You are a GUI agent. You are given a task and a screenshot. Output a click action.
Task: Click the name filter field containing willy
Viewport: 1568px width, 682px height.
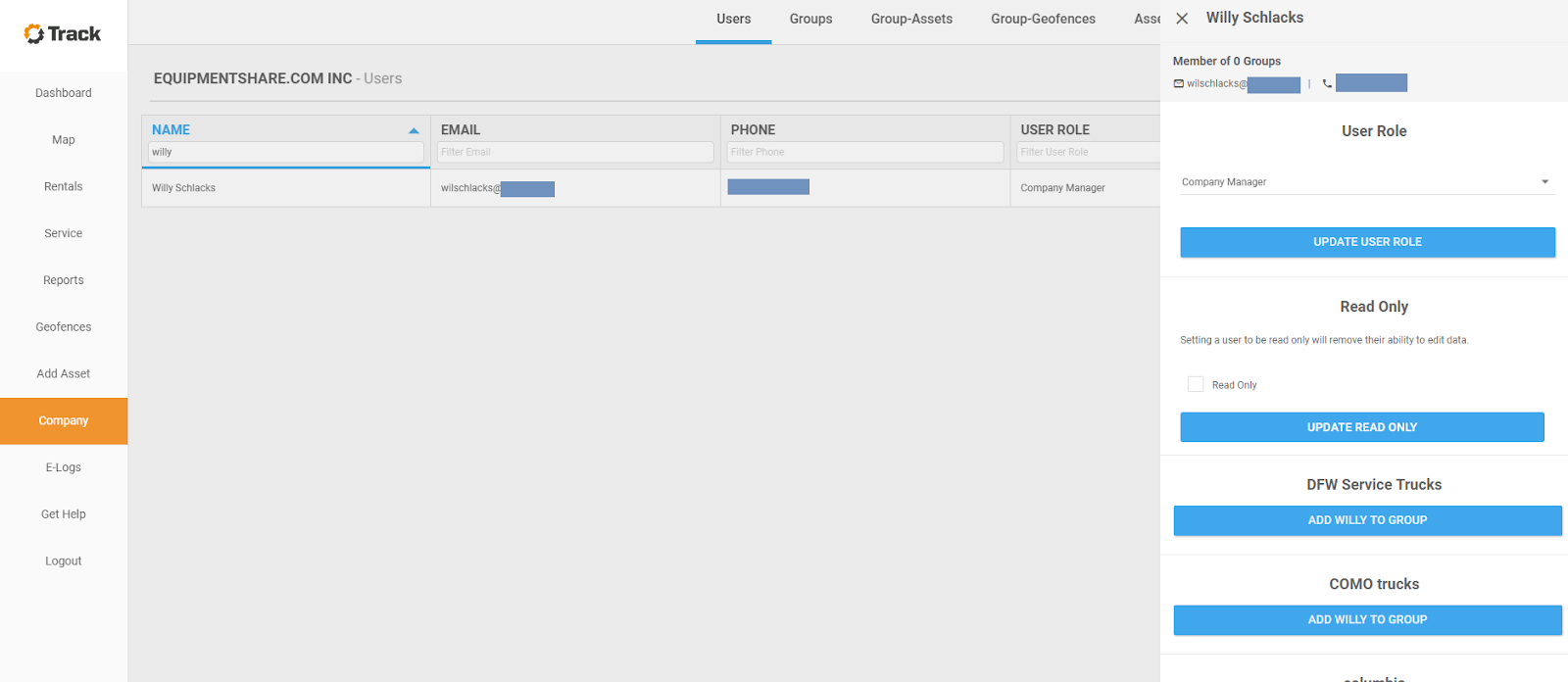286,152
